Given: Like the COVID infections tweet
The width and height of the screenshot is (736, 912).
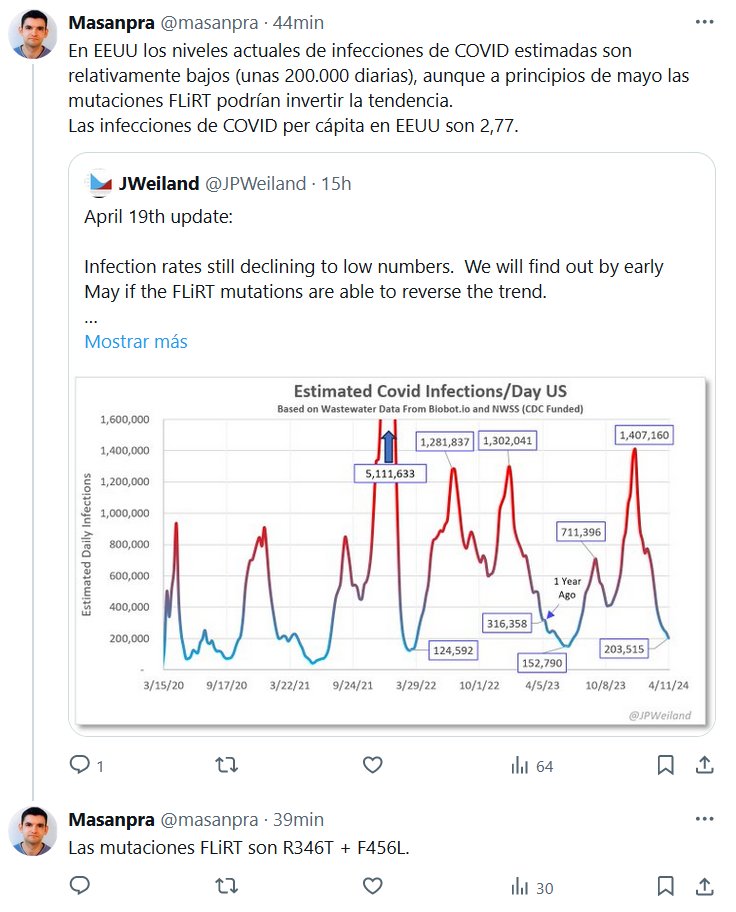Looking at the screenshot, I should (x=372, y=765).
